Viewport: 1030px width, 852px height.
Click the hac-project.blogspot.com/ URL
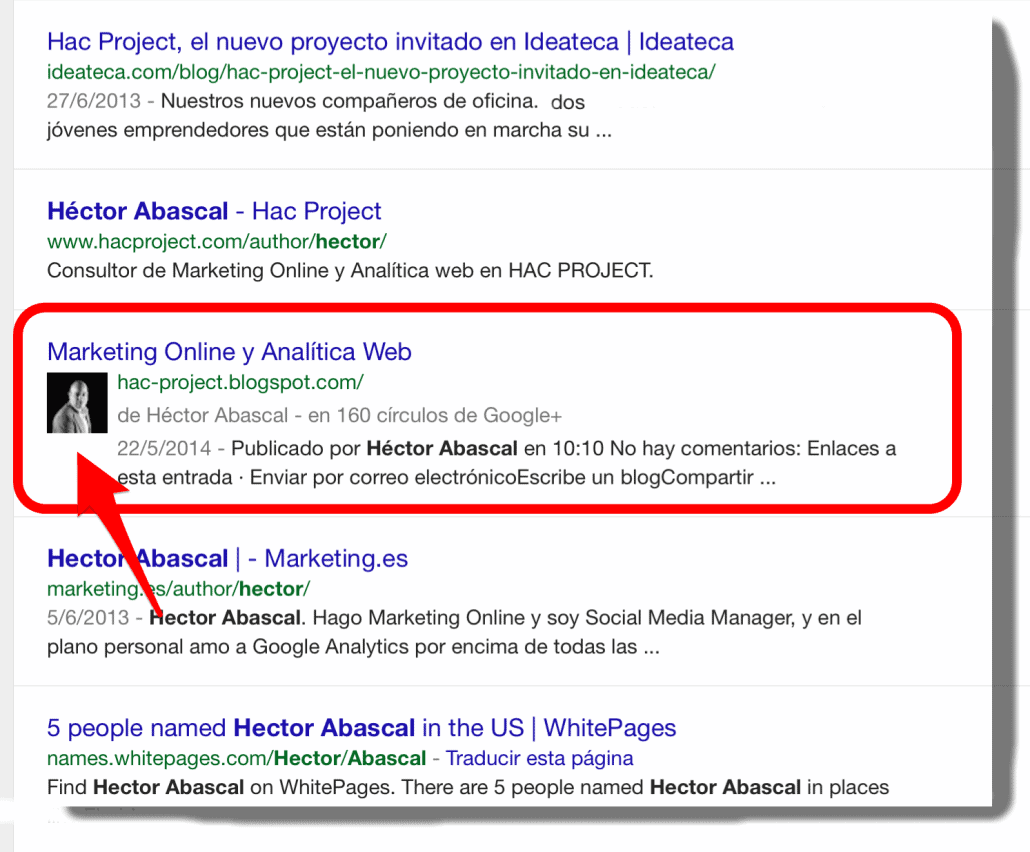(x=240, y=382)
